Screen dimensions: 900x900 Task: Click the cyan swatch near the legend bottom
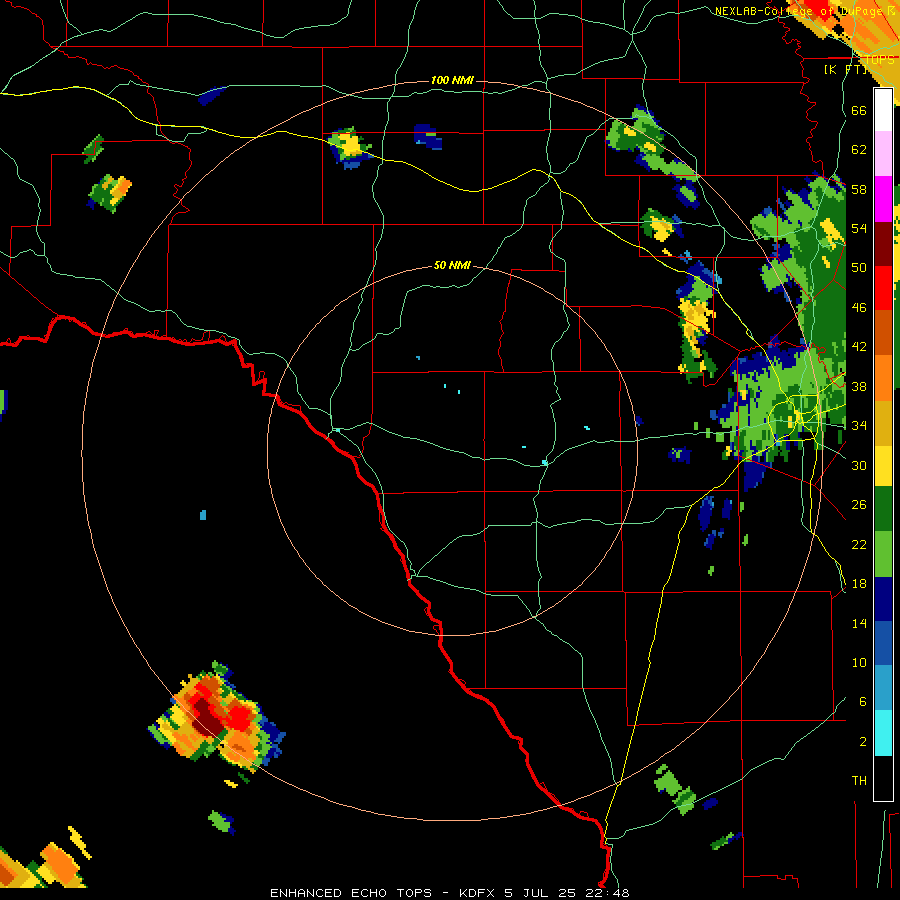click(883, 733)
